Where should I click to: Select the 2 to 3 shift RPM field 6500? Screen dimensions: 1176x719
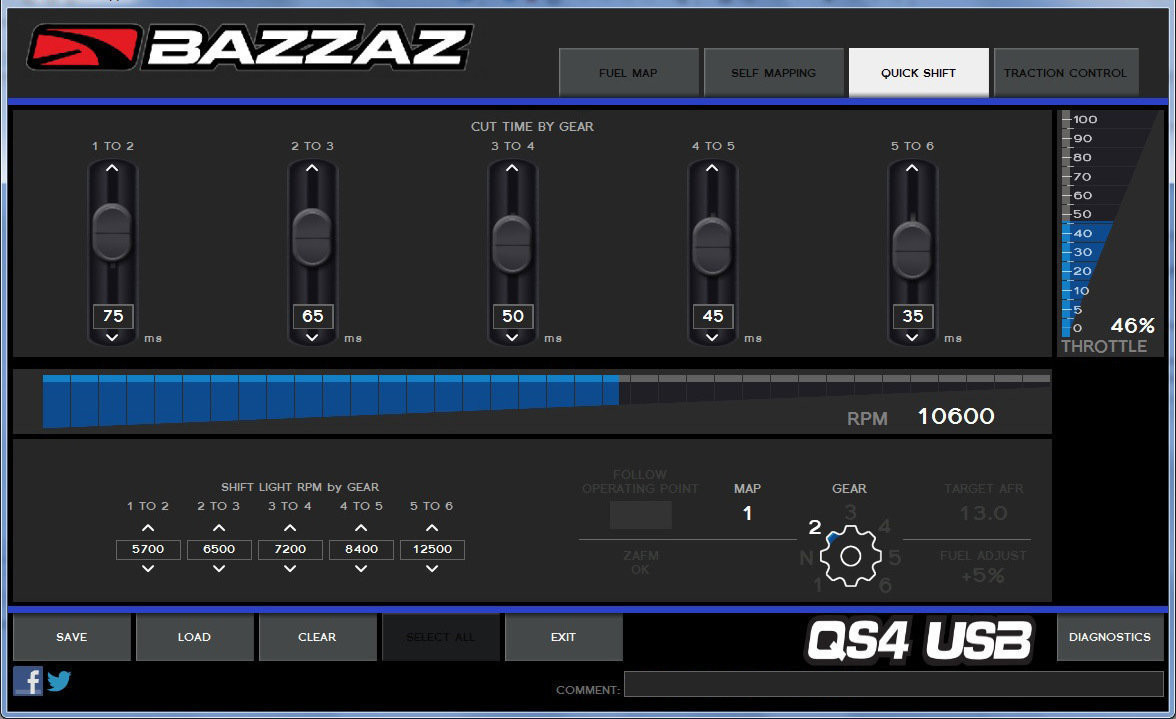(219, 549)
